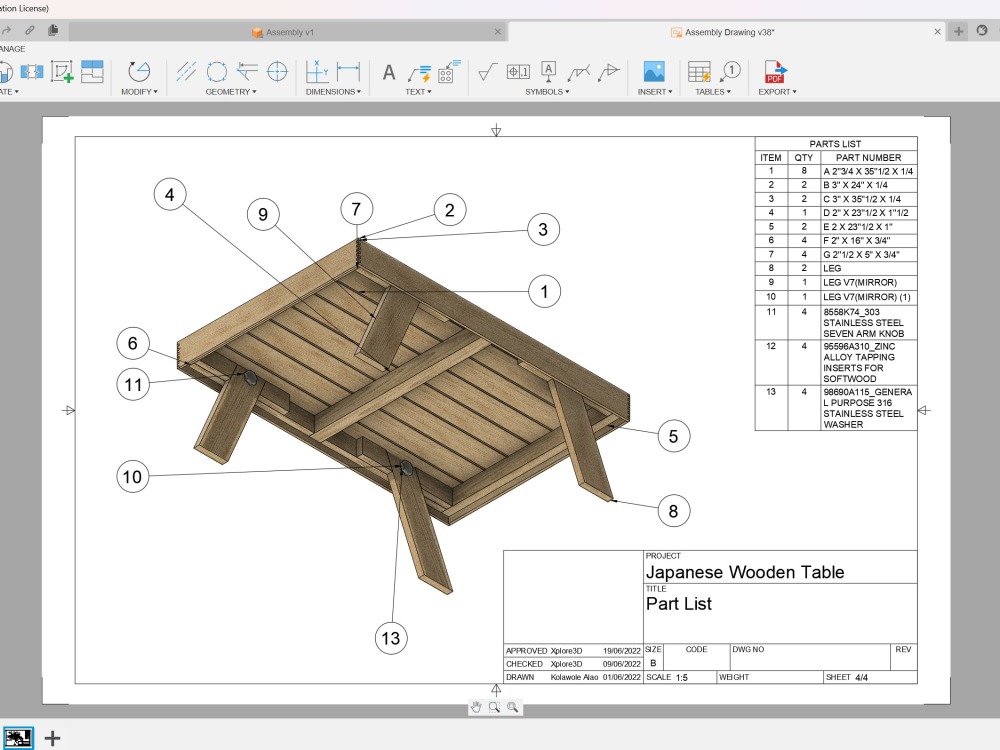Select the Center Mark crosshair tool

coord(277,71)
